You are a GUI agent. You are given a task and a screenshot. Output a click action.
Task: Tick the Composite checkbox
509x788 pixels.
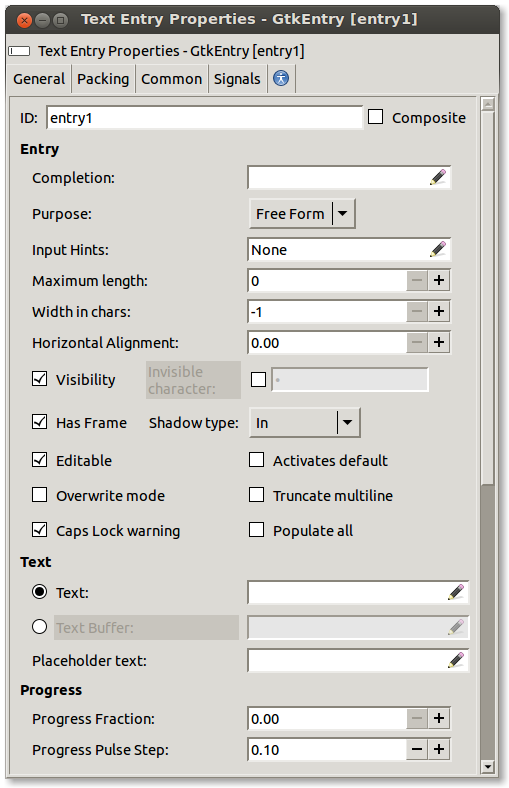click(375, 117)
